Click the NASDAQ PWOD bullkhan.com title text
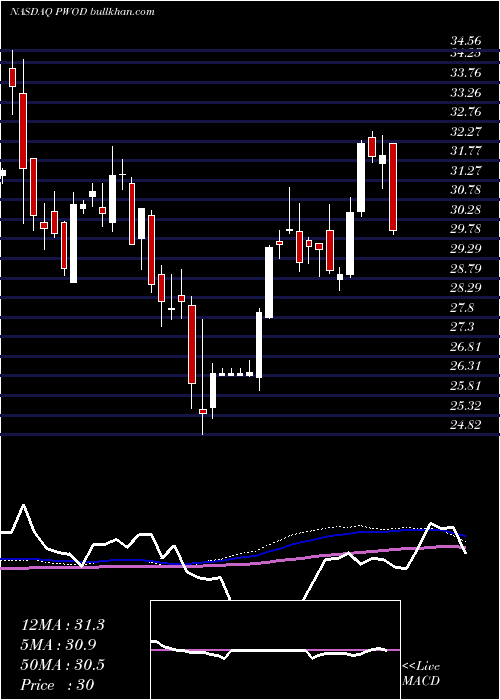500x700 pixels. point(82,11)
